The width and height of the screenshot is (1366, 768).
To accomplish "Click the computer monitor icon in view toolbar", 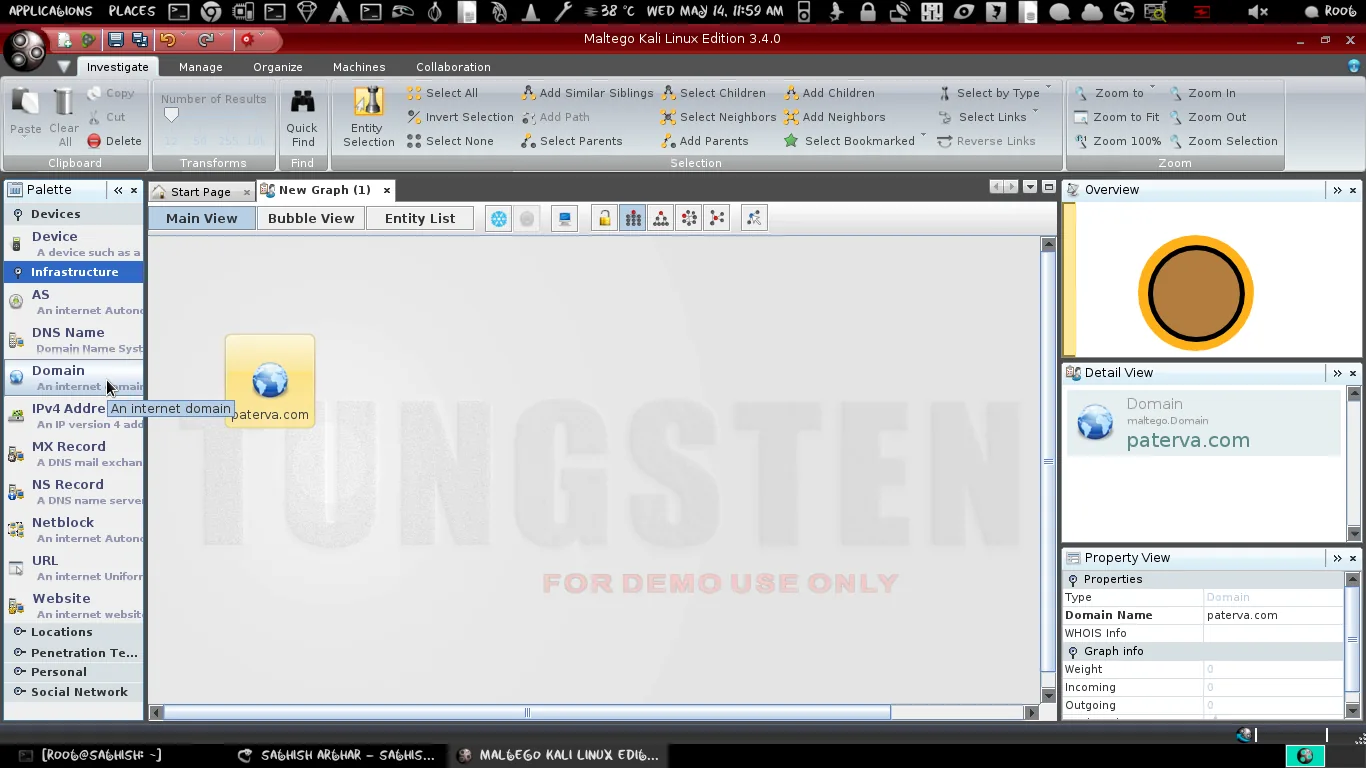I will pyautogui.click(x=565, y=219).
